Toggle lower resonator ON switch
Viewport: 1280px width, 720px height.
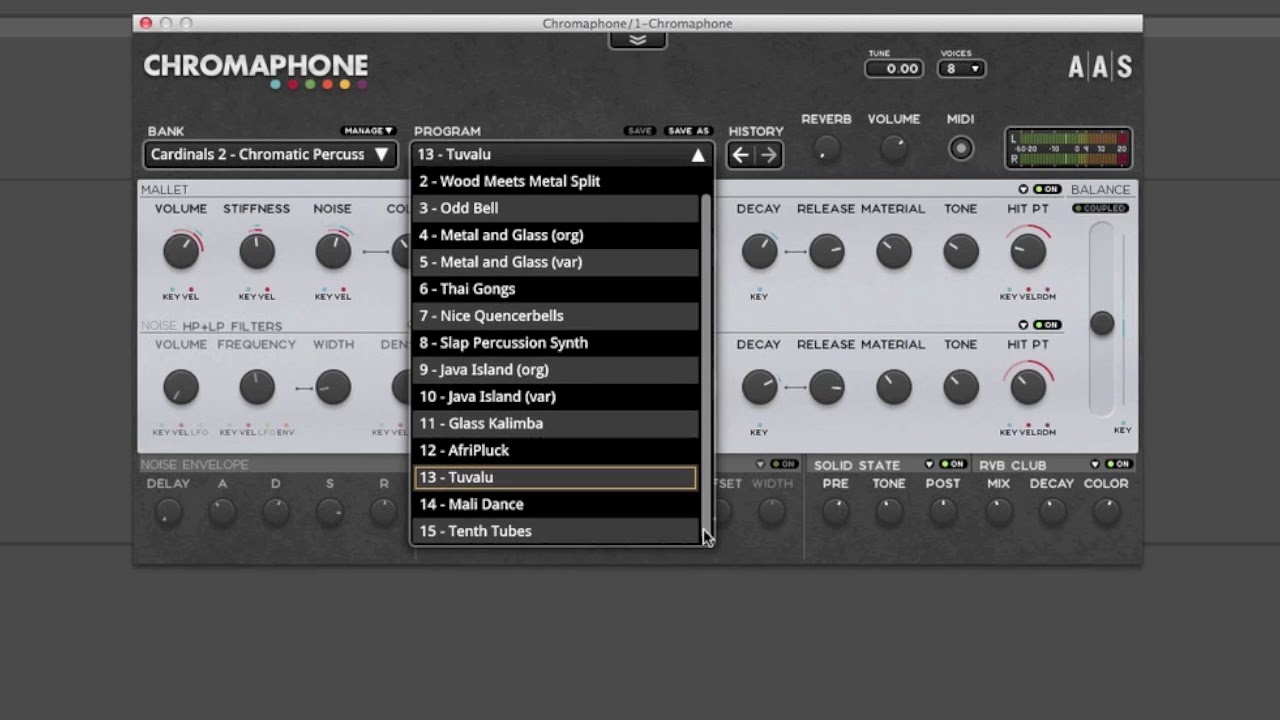(x=1047, y=325)
